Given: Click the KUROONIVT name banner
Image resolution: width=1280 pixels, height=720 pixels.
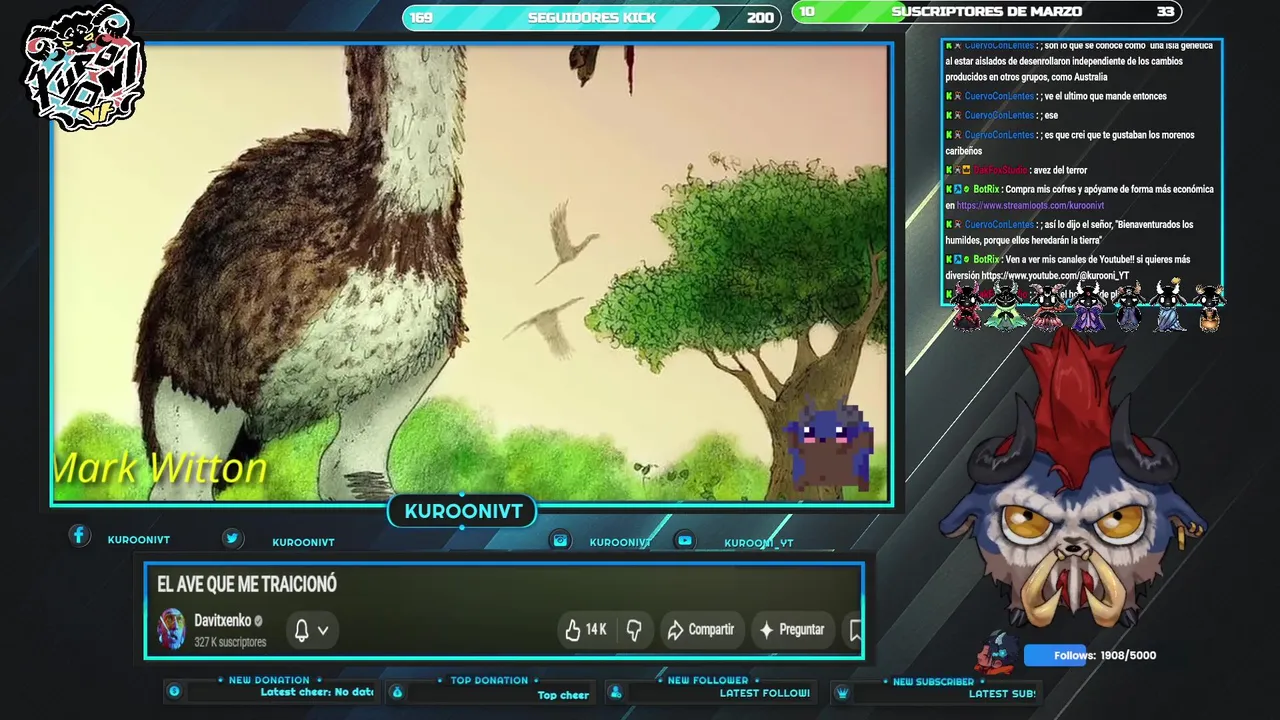Looking at the screenshot, I should 463,511.
